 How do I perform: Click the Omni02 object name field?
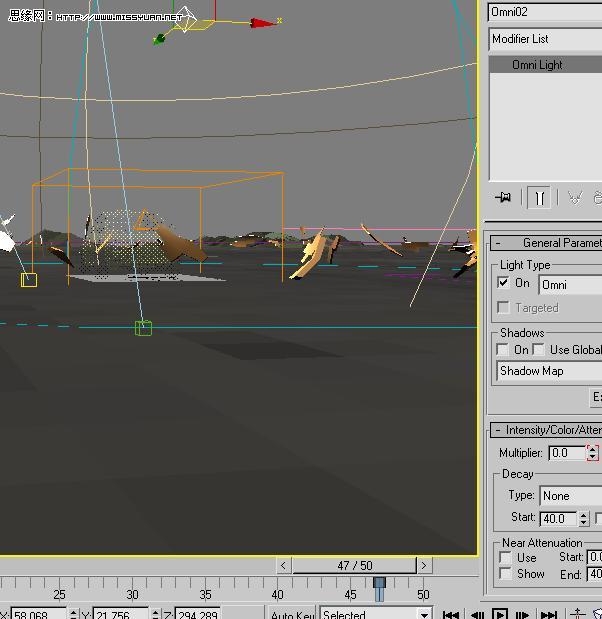point(545,12)
